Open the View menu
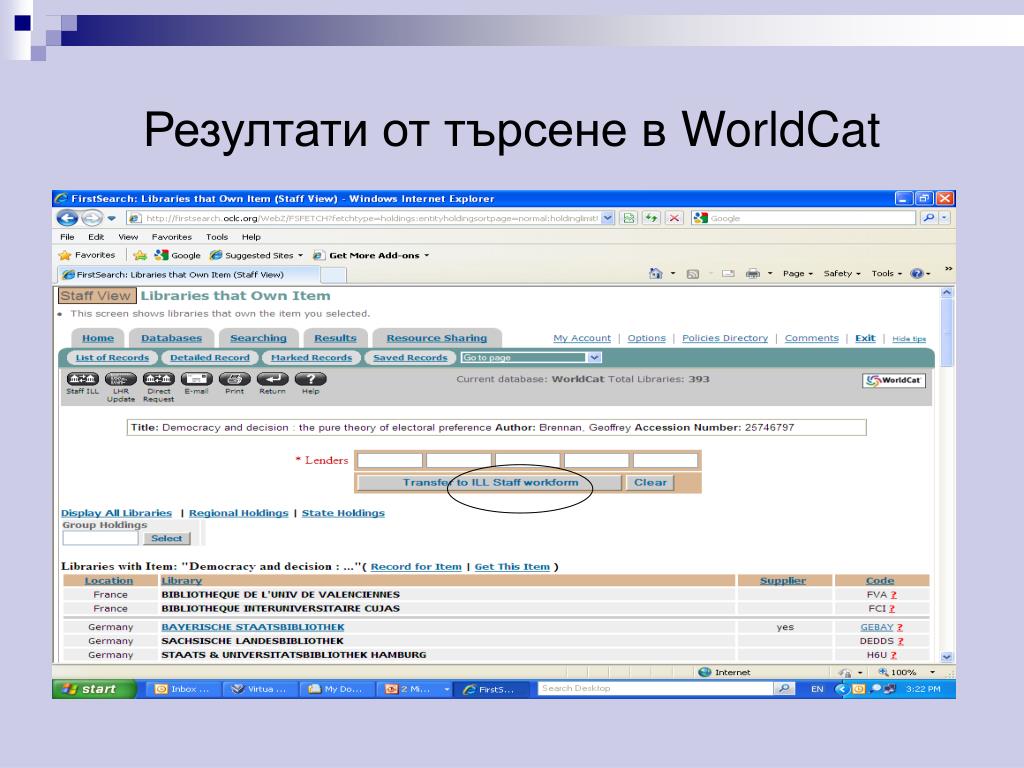1024x768 pixels. [128, 237]
